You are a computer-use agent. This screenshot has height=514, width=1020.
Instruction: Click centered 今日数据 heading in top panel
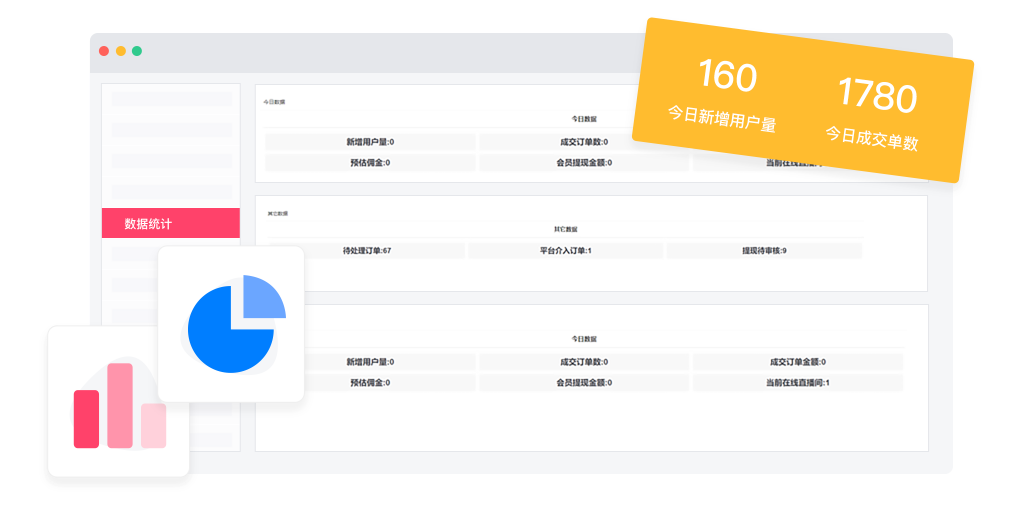coord(583,119)
